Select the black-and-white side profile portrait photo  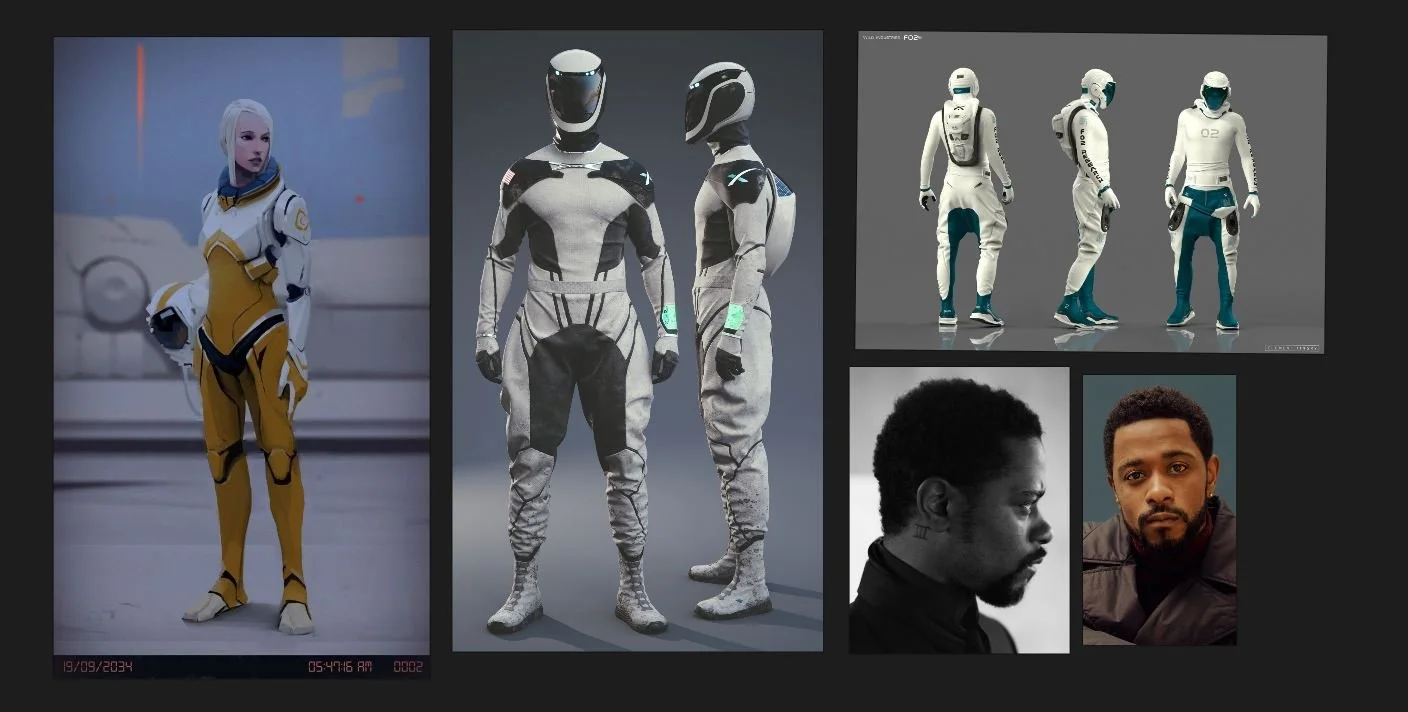click(x=959, y=510)
